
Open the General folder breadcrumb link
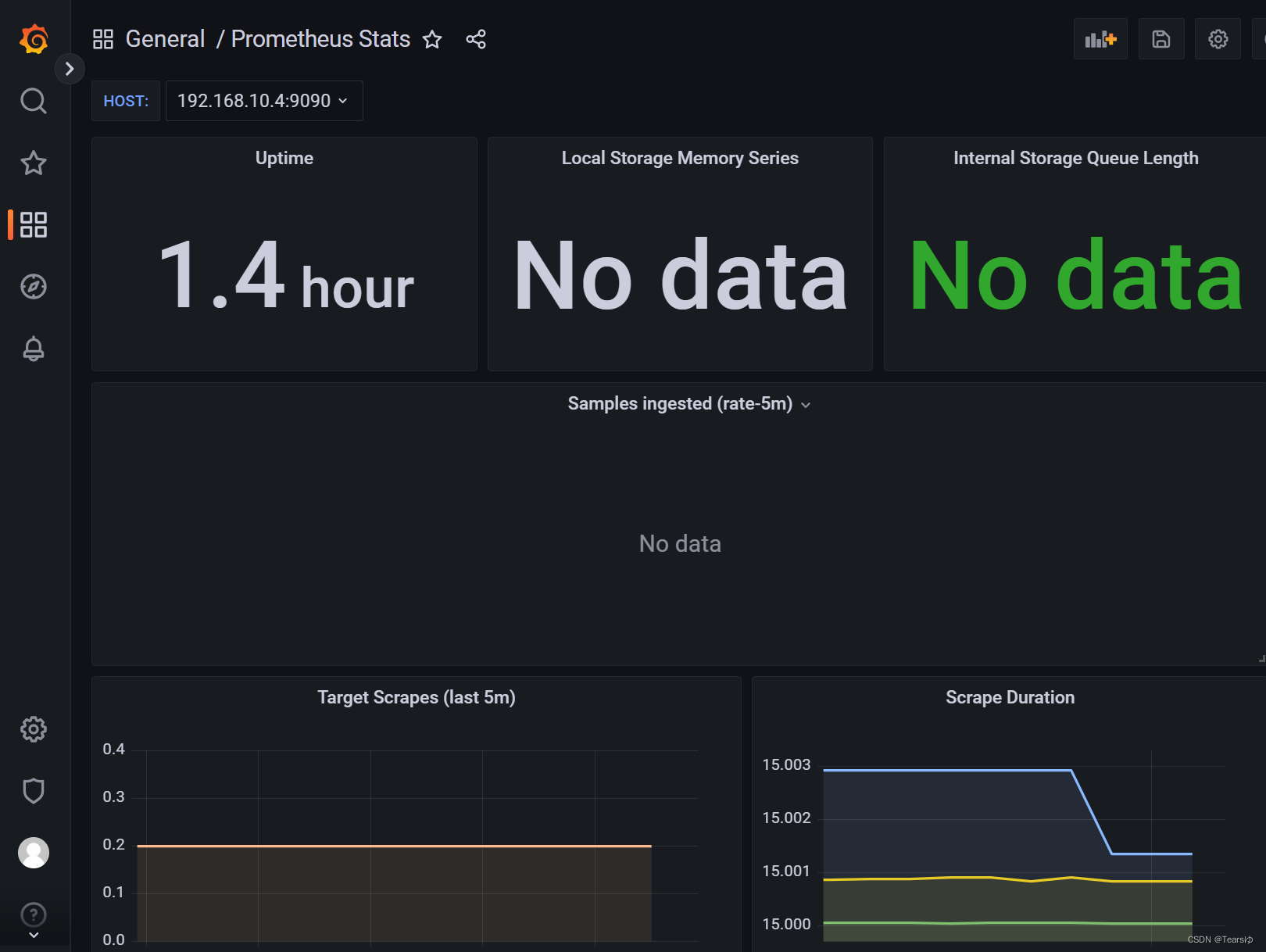[165, 39]
